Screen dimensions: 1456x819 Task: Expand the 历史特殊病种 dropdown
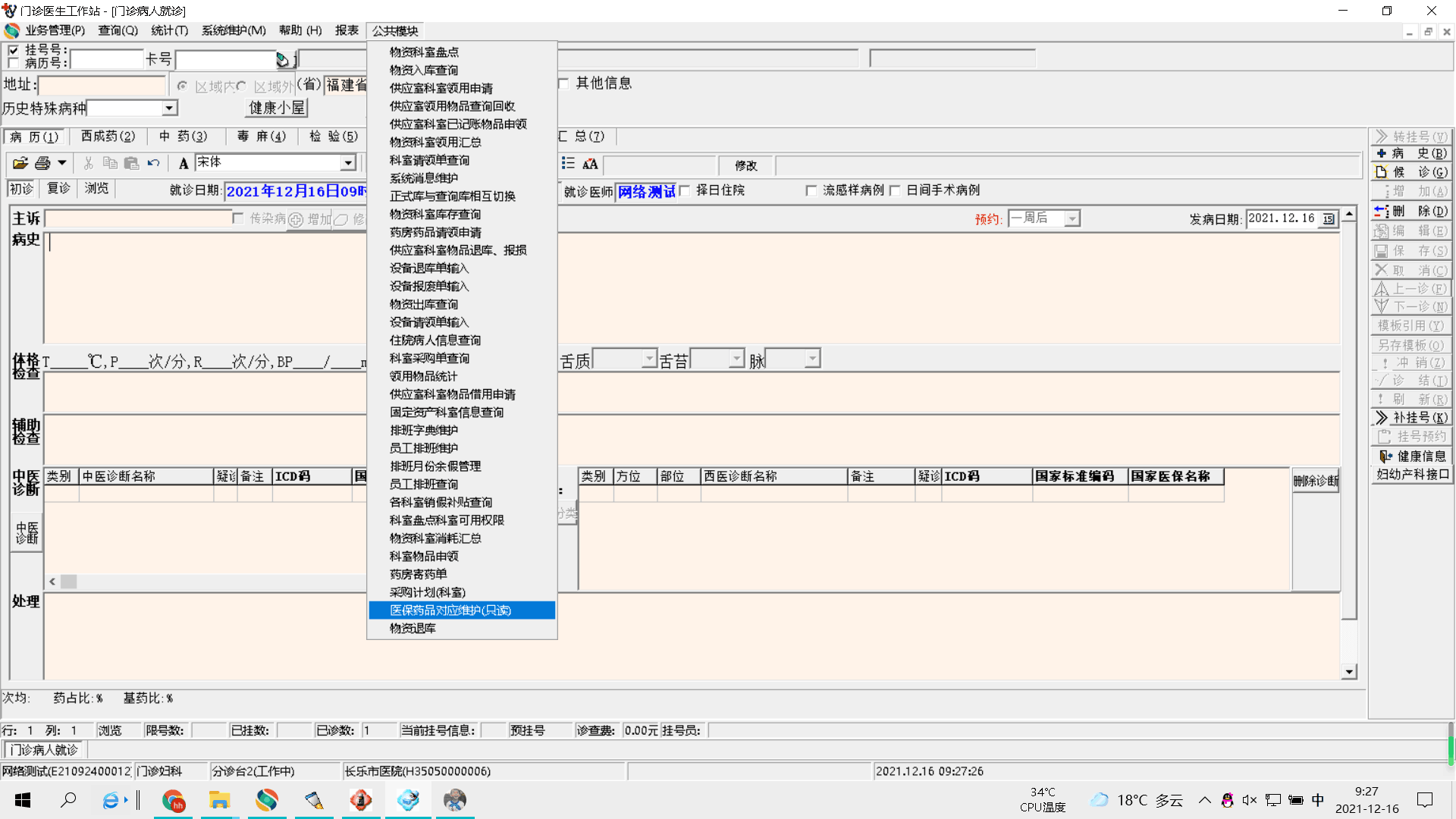click(169, 108)
